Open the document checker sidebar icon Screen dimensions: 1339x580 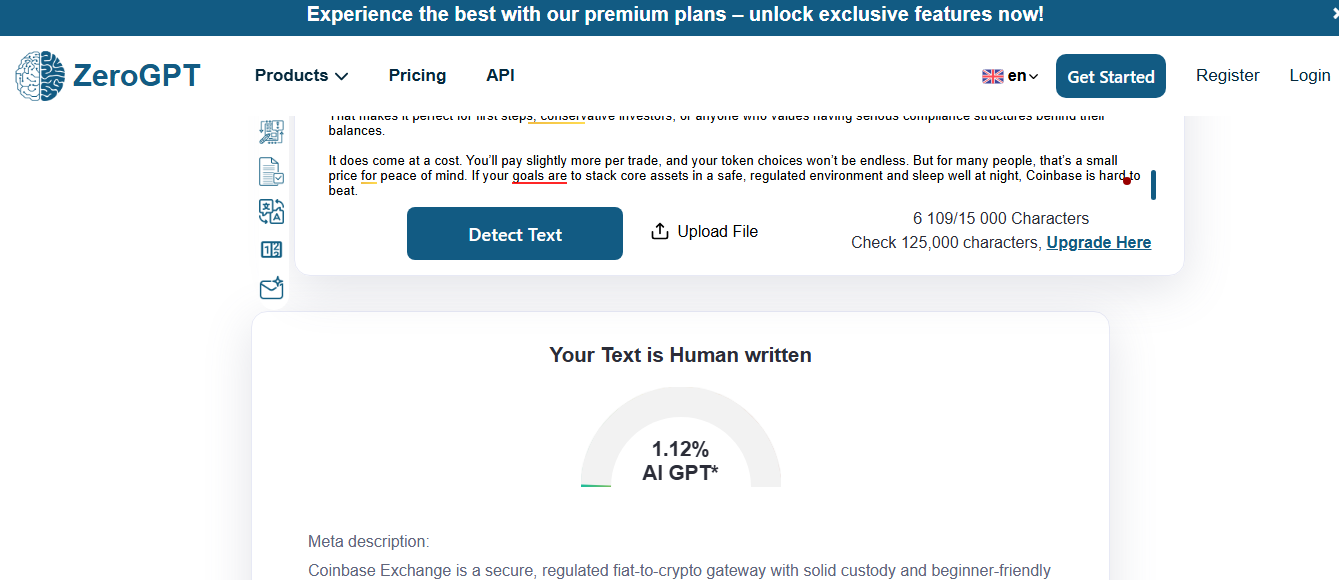(x=271, y=172)
